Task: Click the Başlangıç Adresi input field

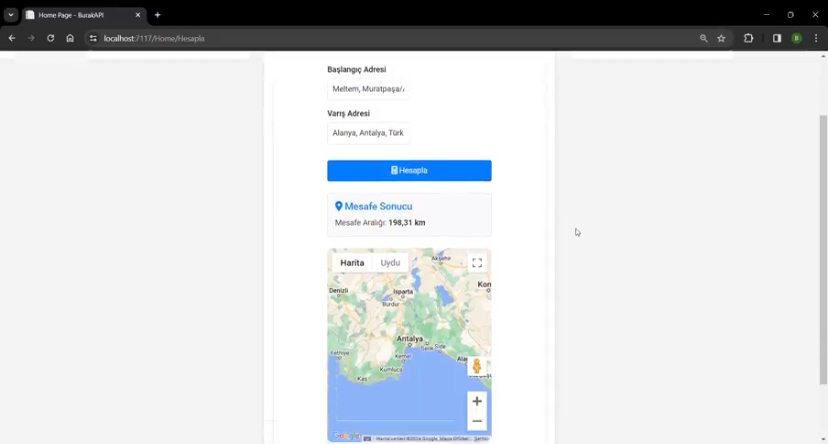Action: pyautogui.click(x=368, y=89)
